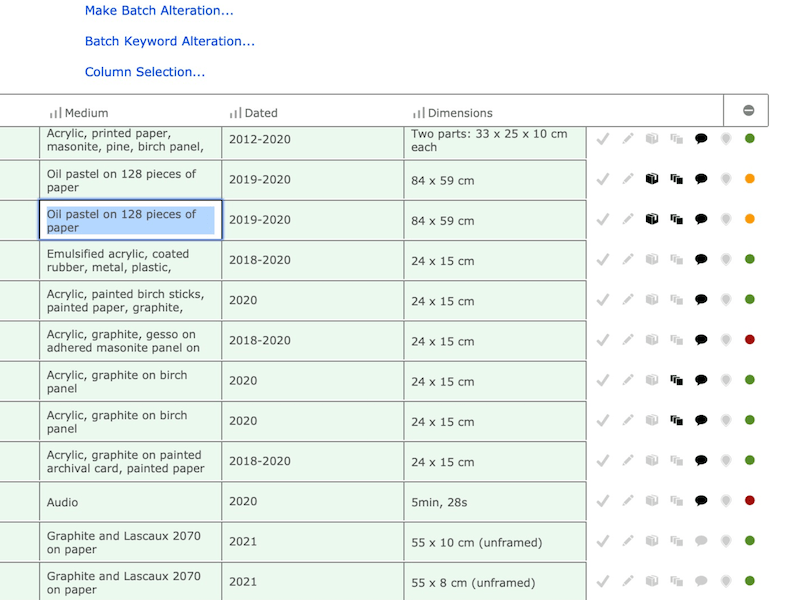
Task: Toggle the checkmark in Acrylic, printed paper row
Action: [602, 139]
